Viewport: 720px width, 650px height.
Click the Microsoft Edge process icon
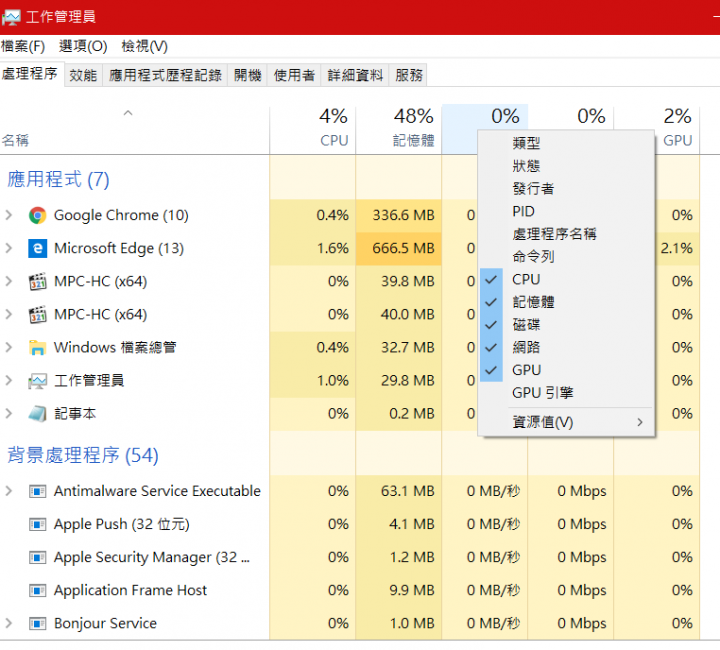[37, 248]
